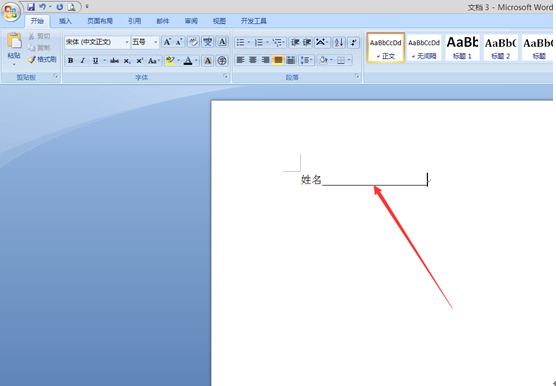This screenshot has height=386, width=556.
Task: Open the change case Aa dropdown
Action: click(154, 61)
